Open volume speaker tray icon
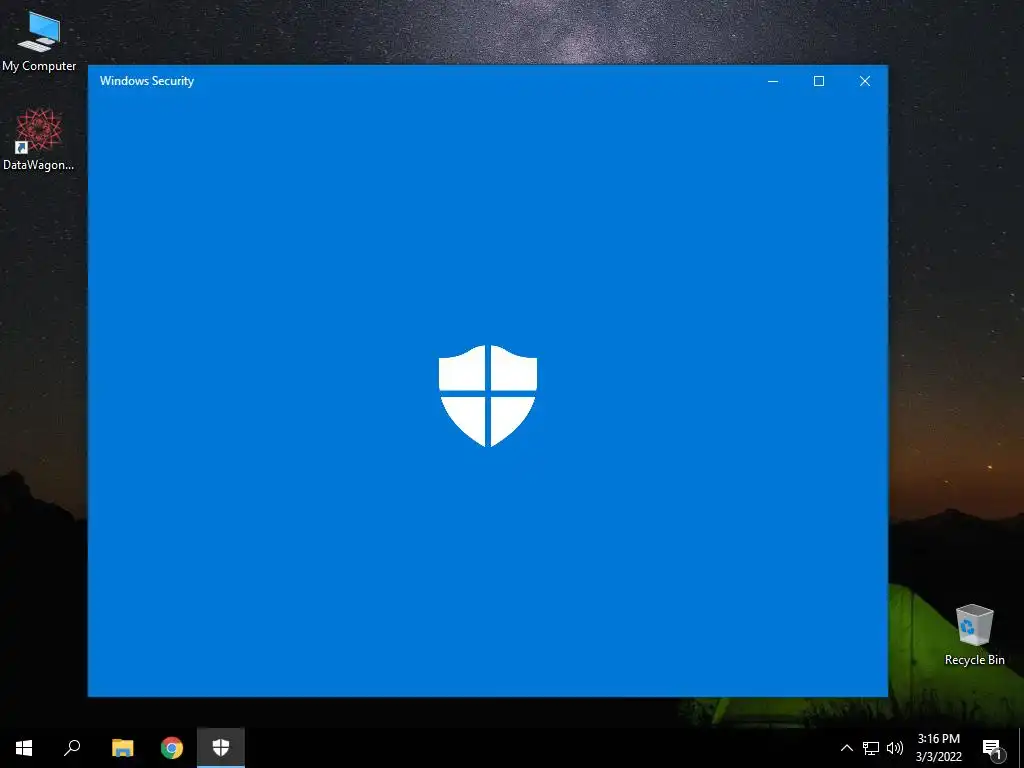 (895, 748)
